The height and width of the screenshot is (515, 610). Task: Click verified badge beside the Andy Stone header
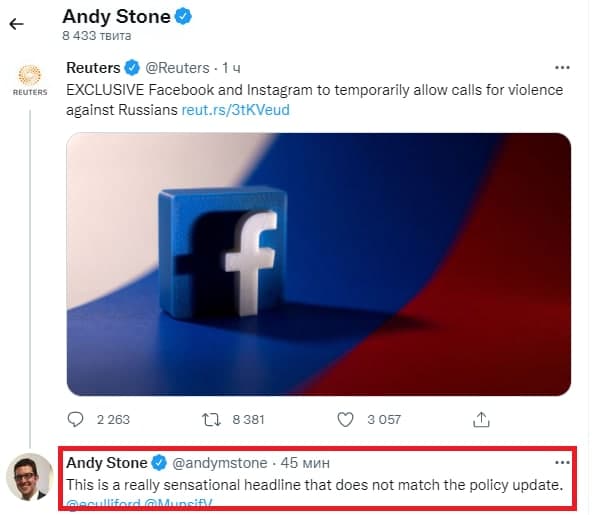point(185,17)
